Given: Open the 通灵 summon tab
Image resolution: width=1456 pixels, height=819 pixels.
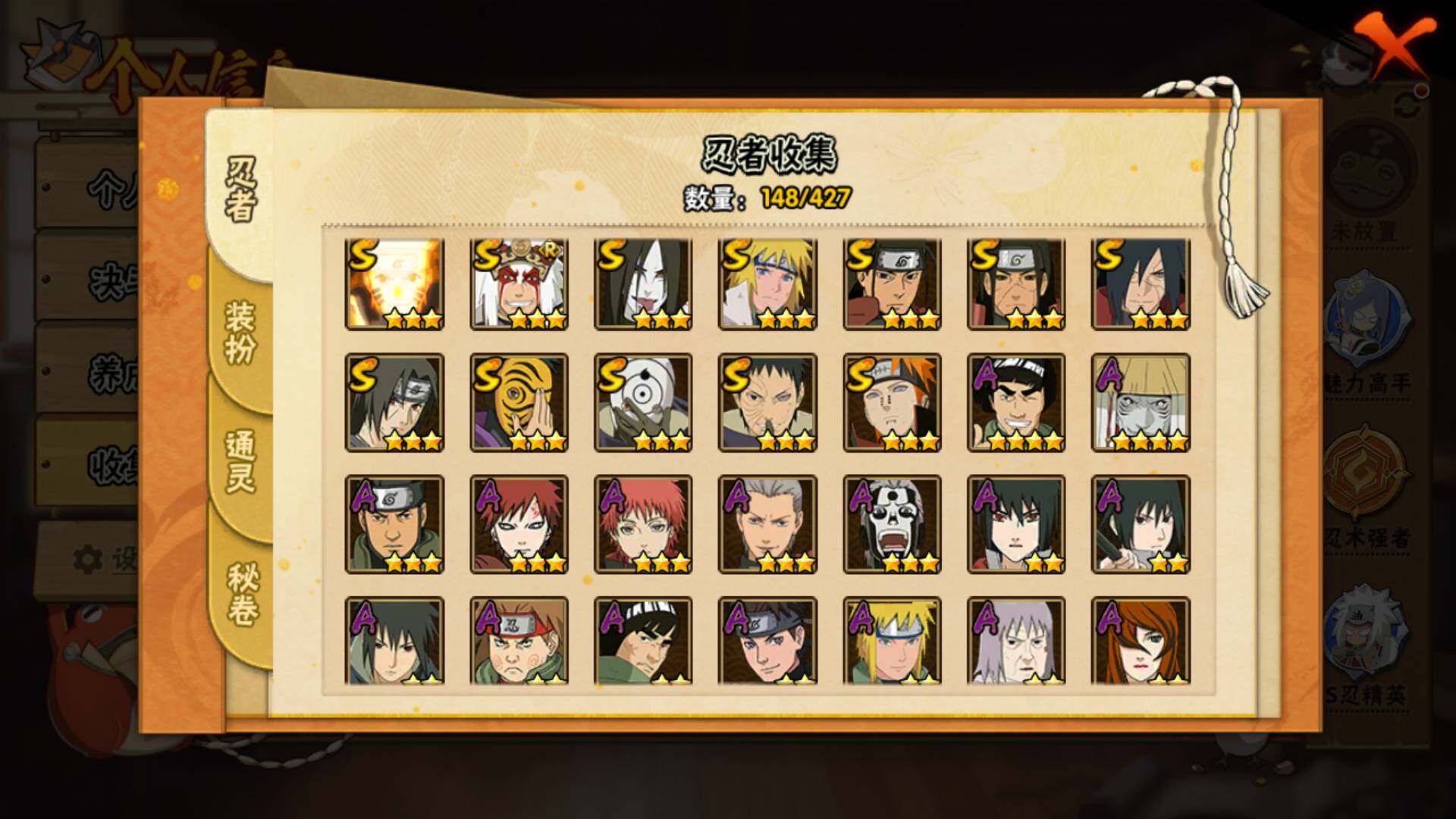Looking at the screenshot, I should [x=240, y=461].
